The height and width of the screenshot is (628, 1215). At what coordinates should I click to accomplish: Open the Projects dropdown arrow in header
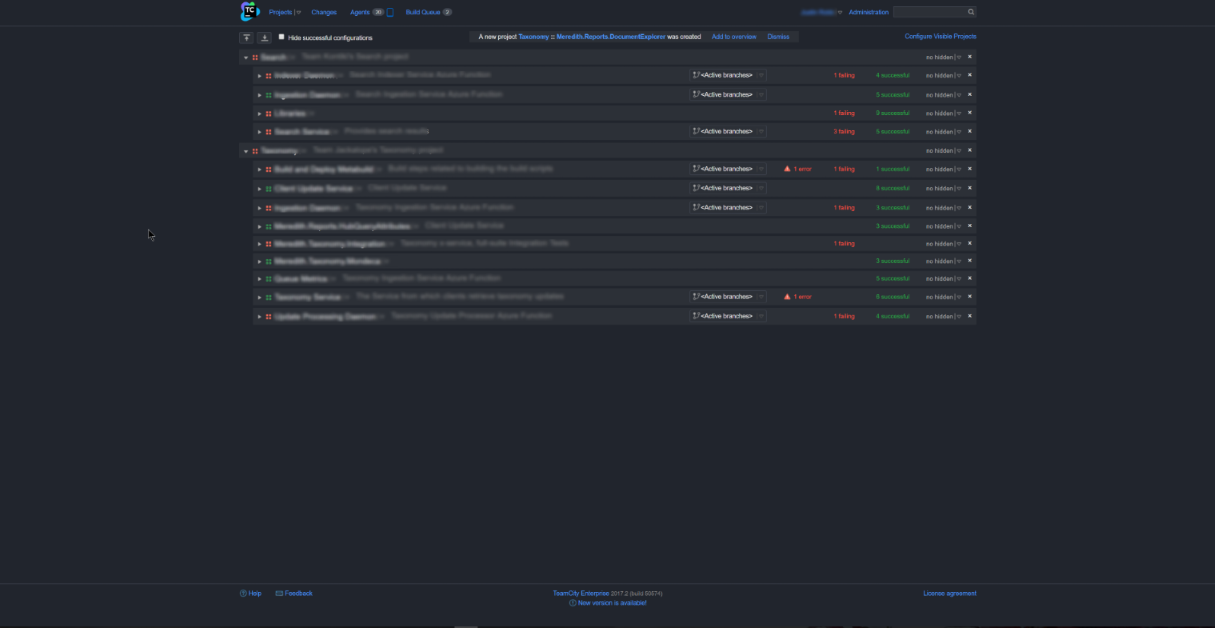coord(298,12)
